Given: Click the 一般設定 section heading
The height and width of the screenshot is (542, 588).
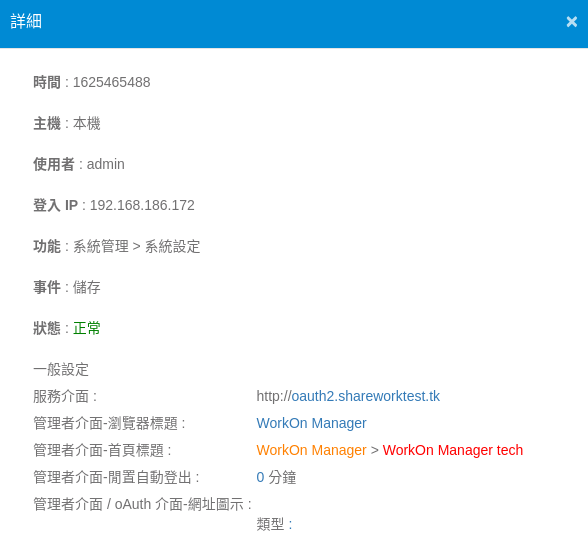Looking at the screenshot, I should coord(61,369).
